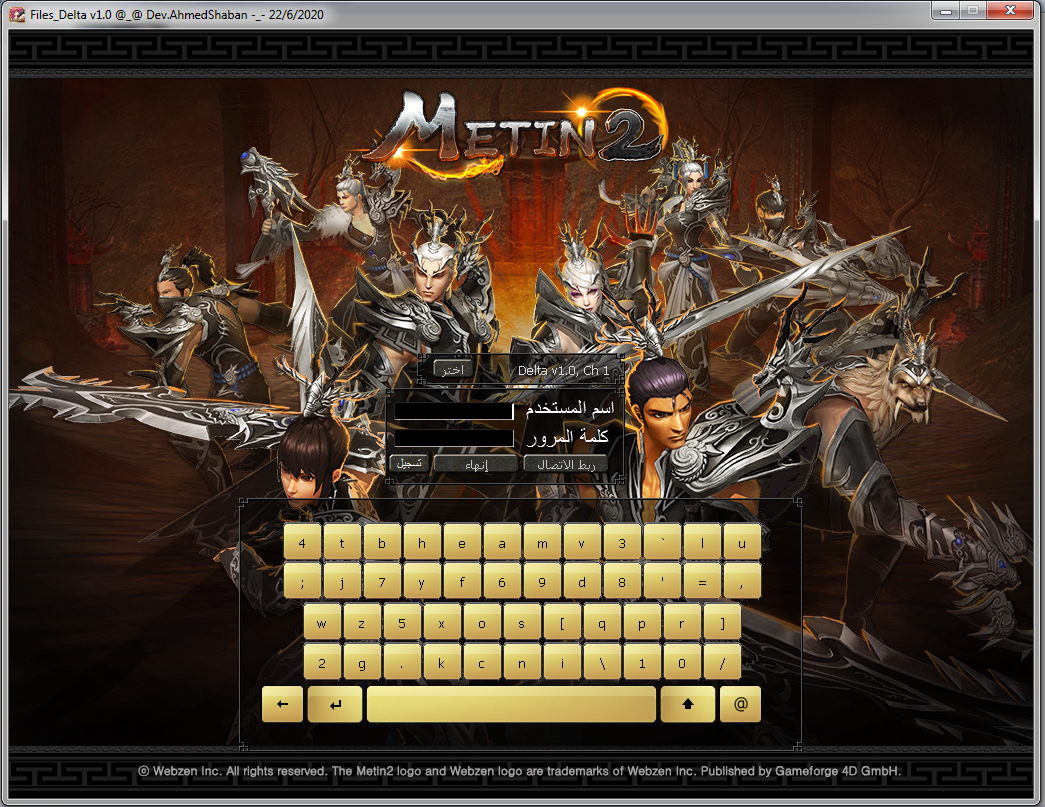This screenshot has height=807, width=1045.
Task: Tap the 'z' key
Action: click(362, 624)
